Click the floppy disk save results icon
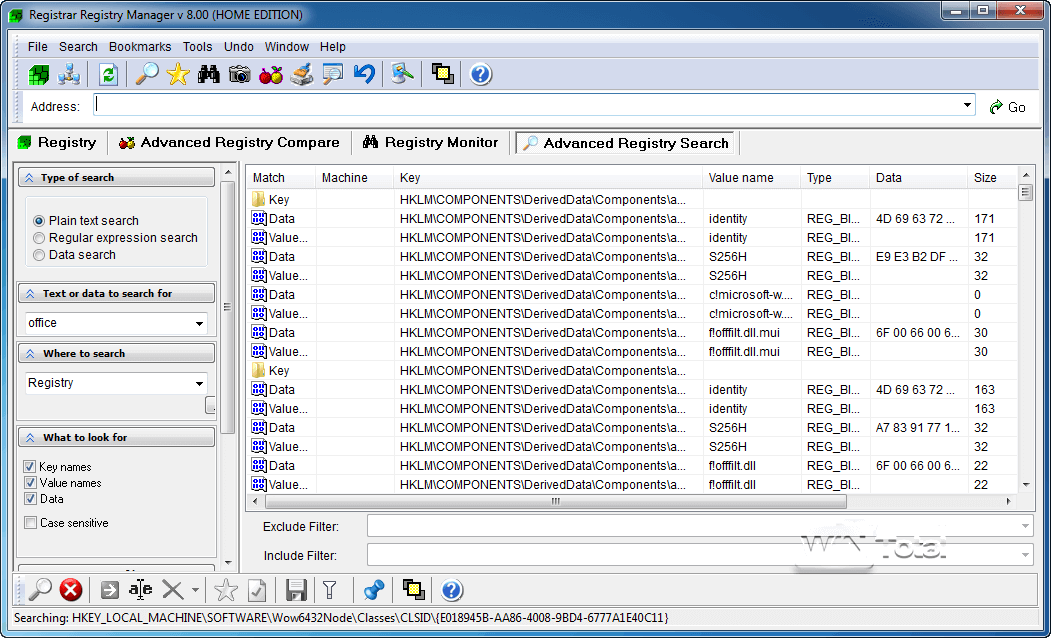 point(296,590)
